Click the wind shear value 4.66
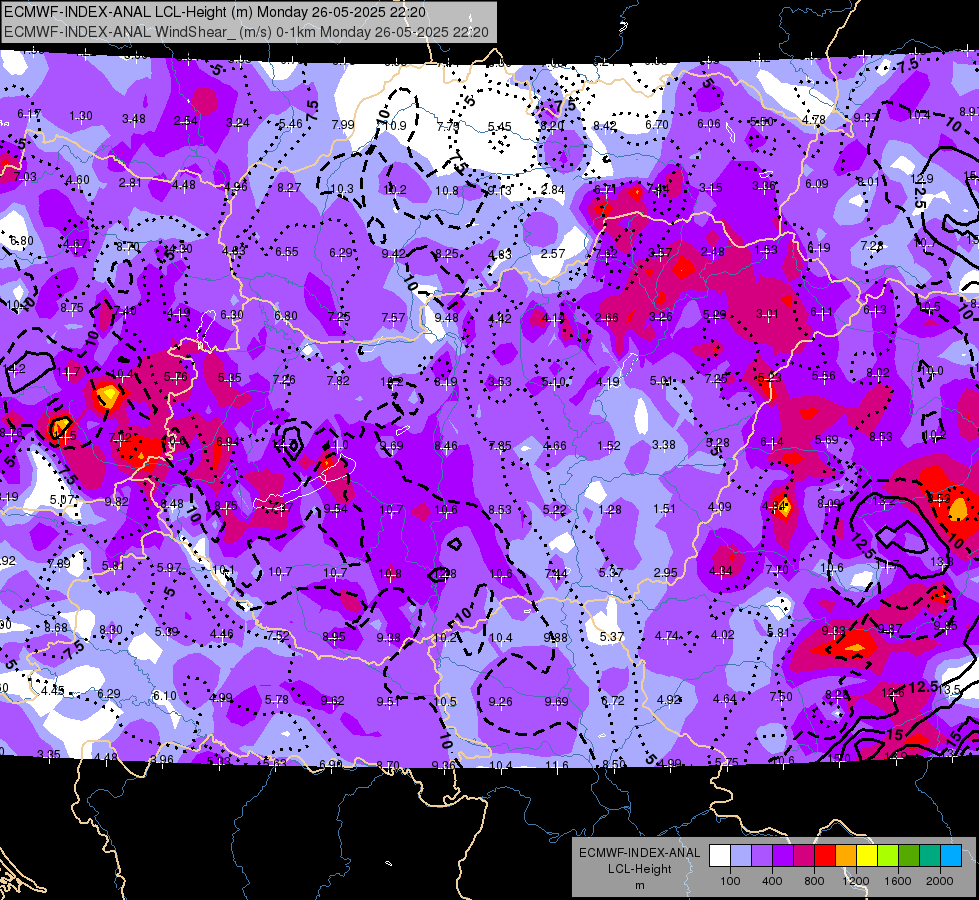 554,445
